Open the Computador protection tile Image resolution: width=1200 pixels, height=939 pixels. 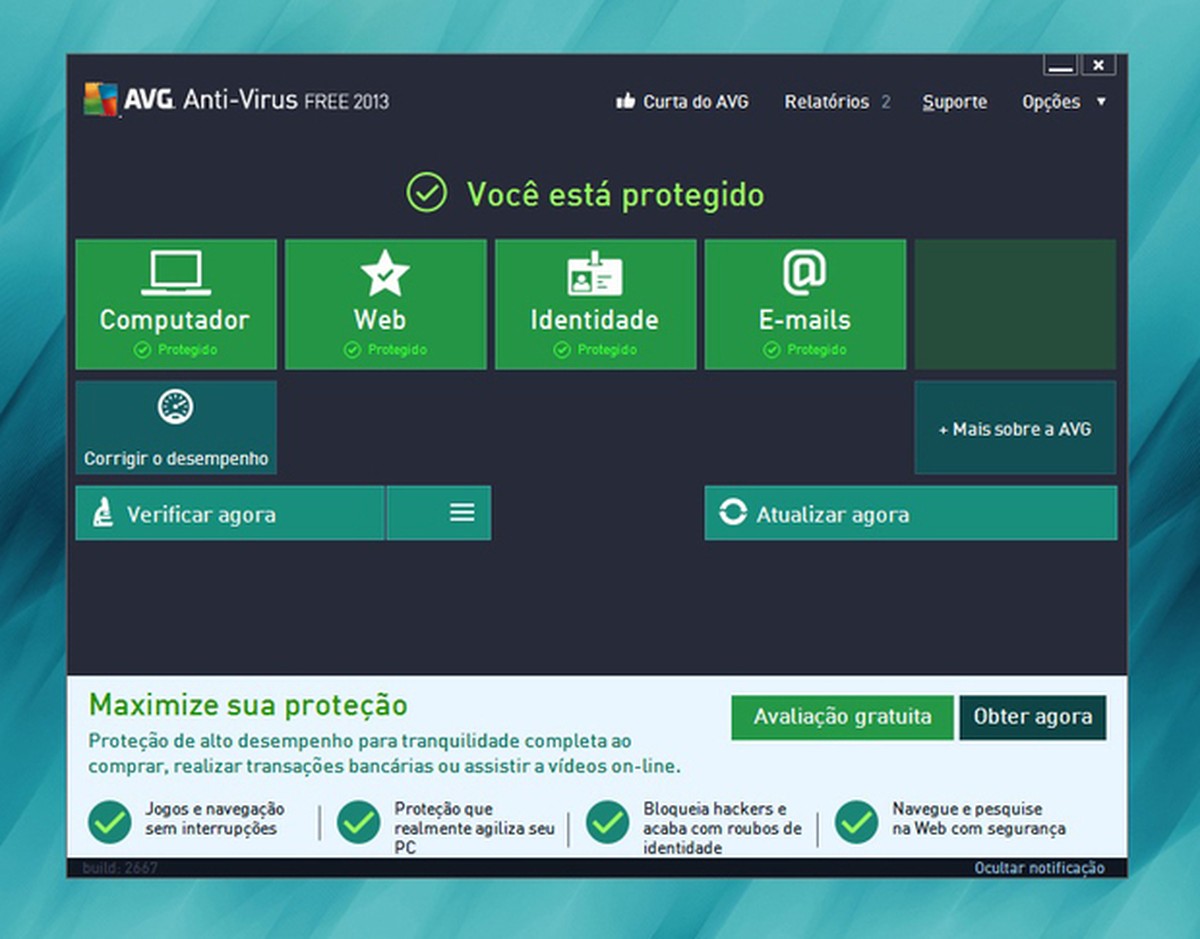click(x=176, y=304)
